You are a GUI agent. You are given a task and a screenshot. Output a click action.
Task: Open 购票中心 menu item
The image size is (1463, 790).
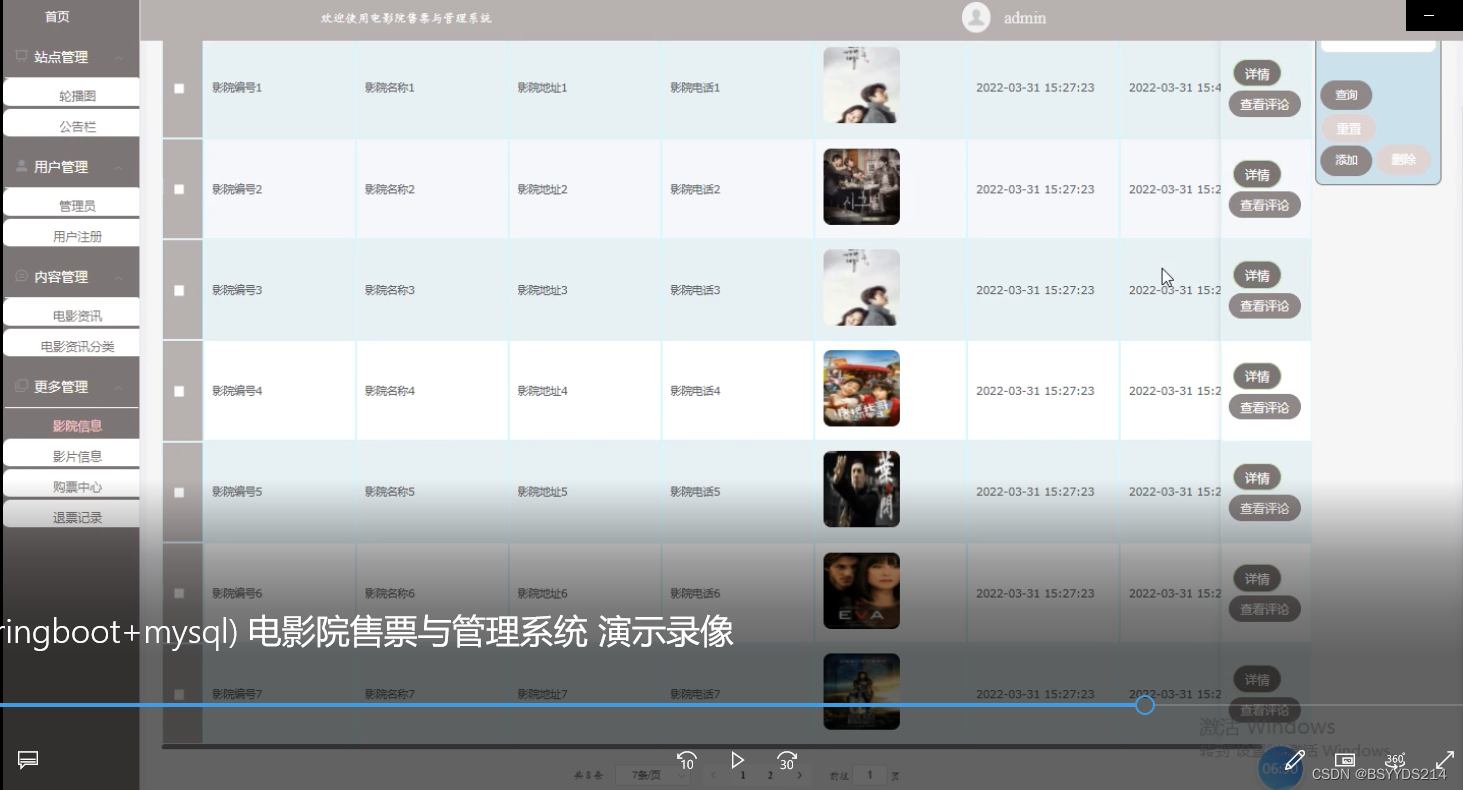click(71, 483)
